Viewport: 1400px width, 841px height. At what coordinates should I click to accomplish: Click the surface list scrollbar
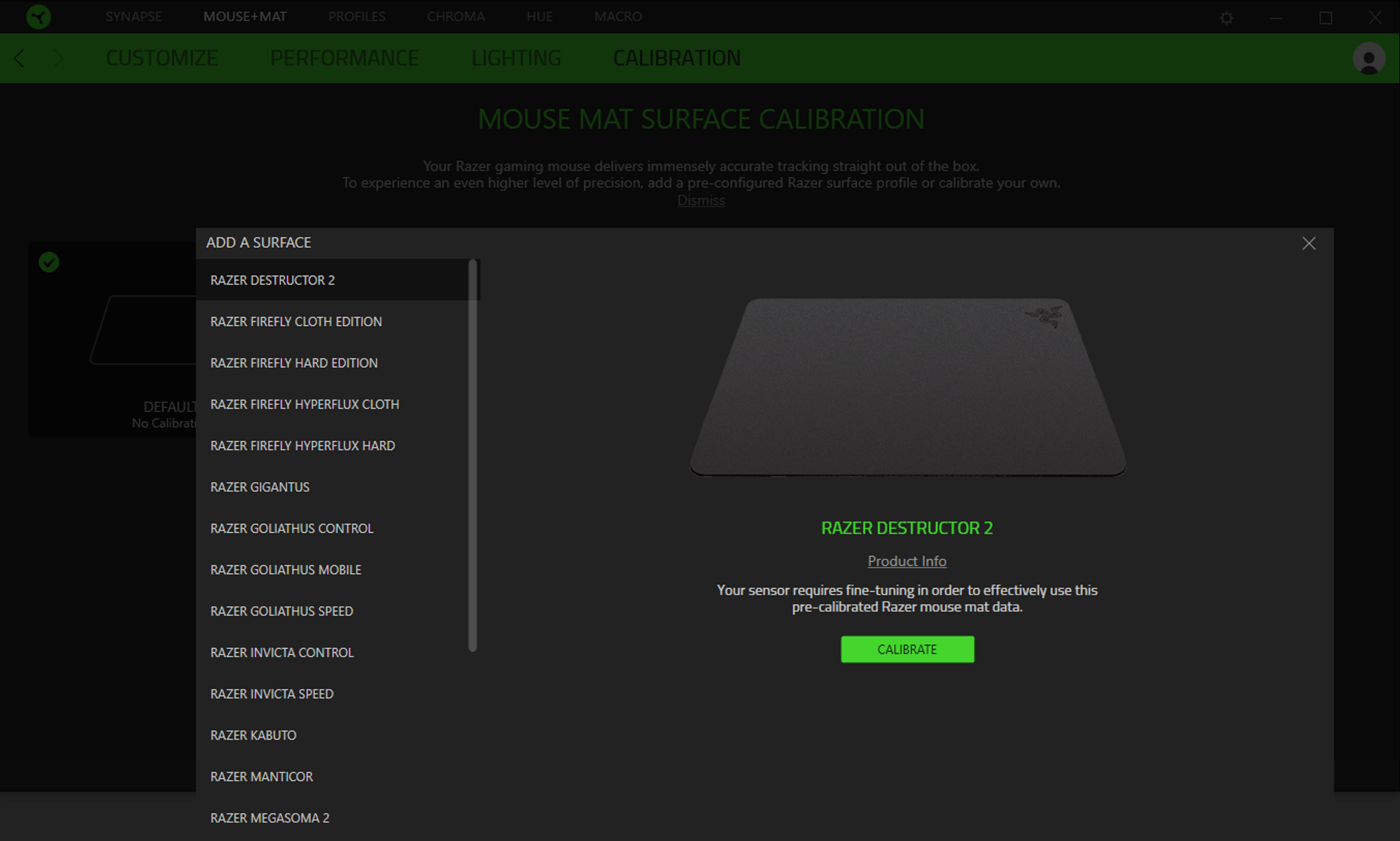[x=472, y=455]
